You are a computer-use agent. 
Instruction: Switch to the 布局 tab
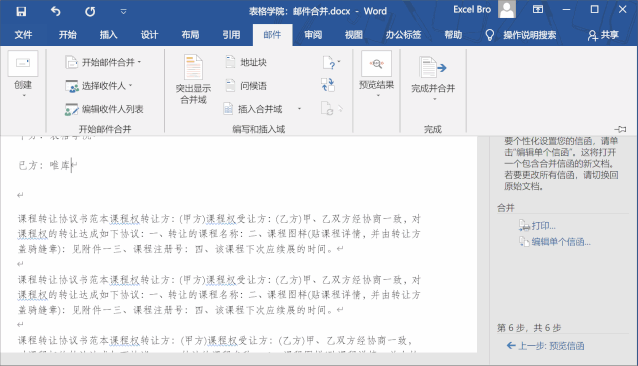(x=190, y=35)
